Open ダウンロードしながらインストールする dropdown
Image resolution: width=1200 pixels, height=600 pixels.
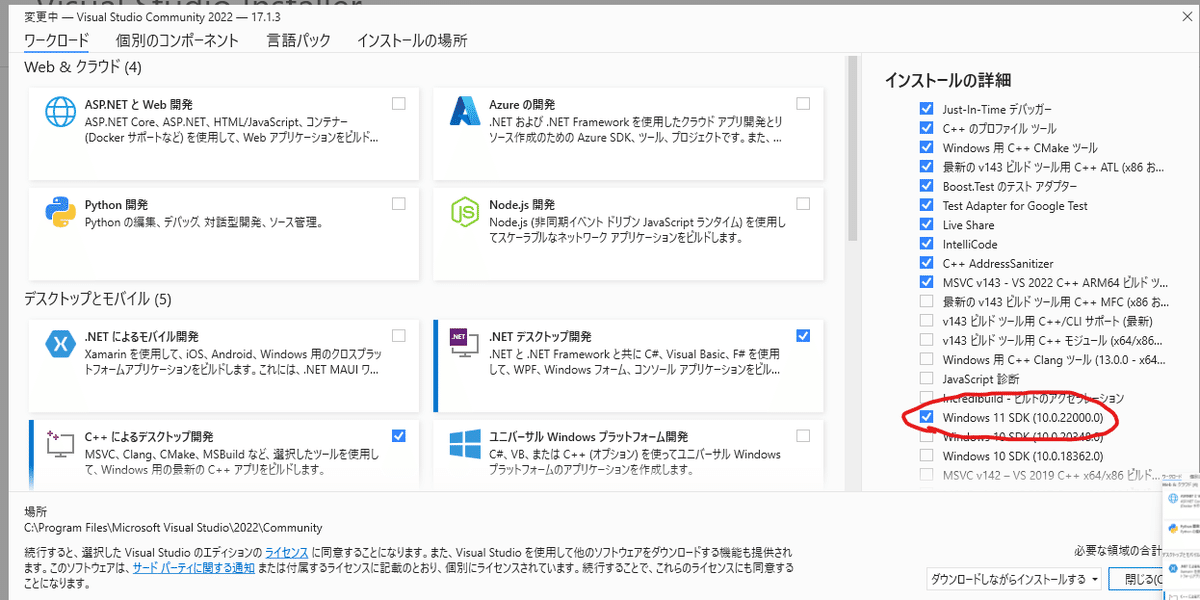[1014, 579]
